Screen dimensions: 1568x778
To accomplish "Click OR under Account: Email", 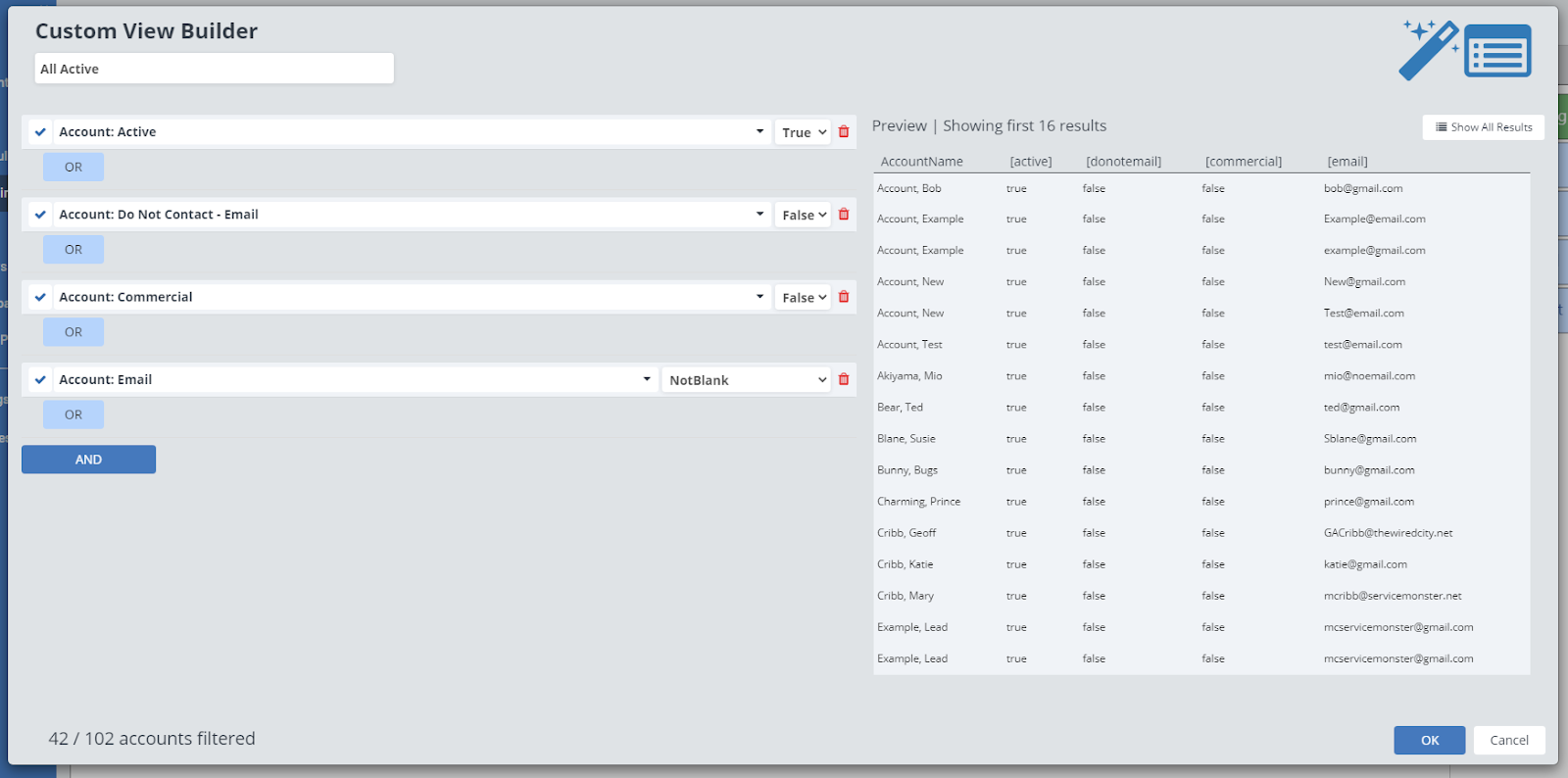I will click(x=73, y=415).
